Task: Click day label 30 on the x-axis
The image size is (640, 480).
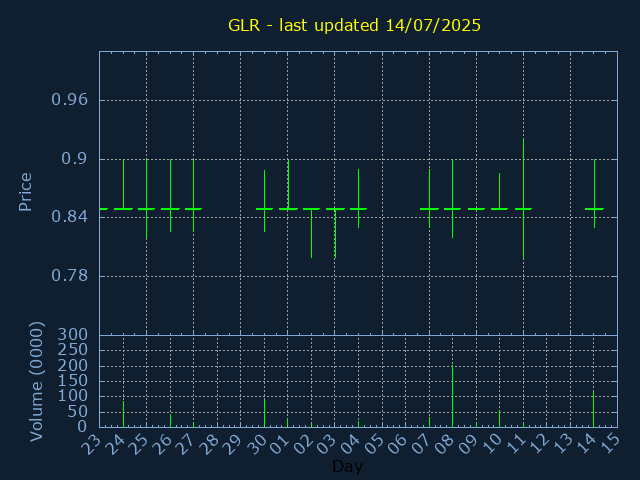Action: click(x=256, y=444)
